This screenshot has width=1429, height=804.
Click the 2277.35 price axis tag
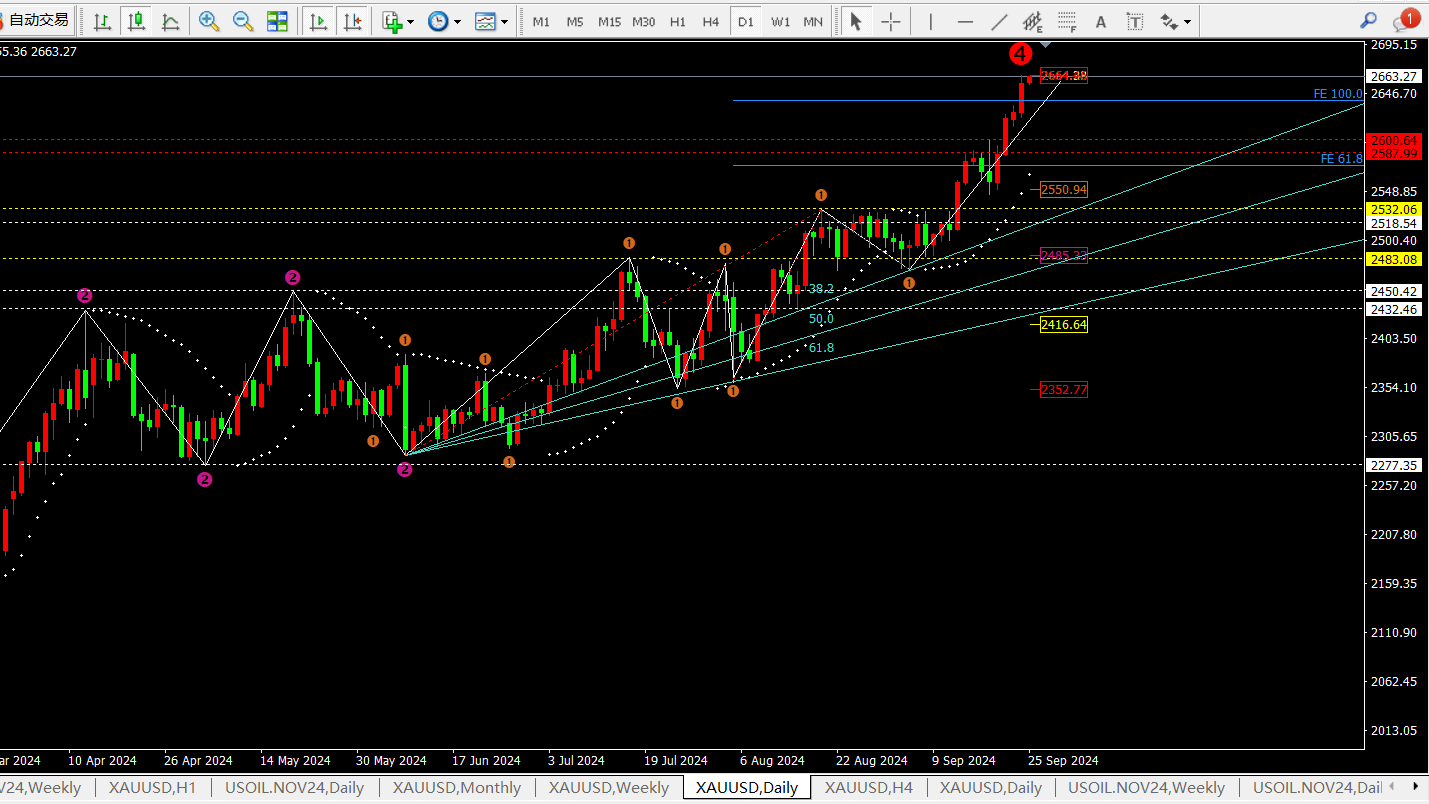tap(1394, 465)
